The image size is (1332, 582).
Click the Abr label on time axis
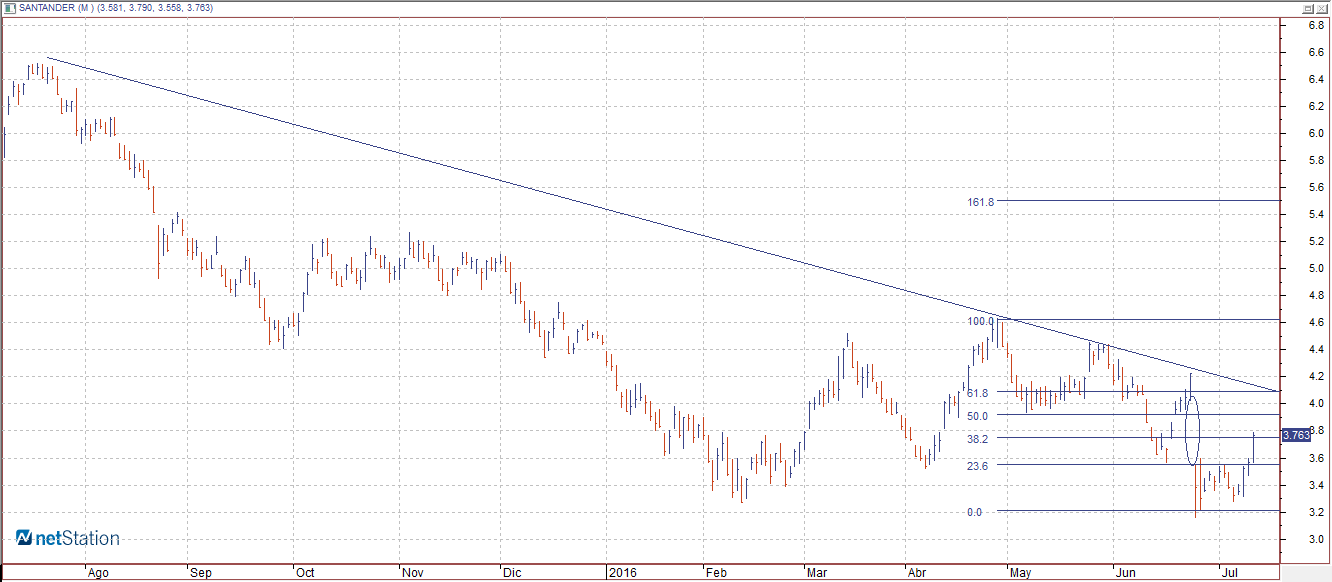pos(916,574)
